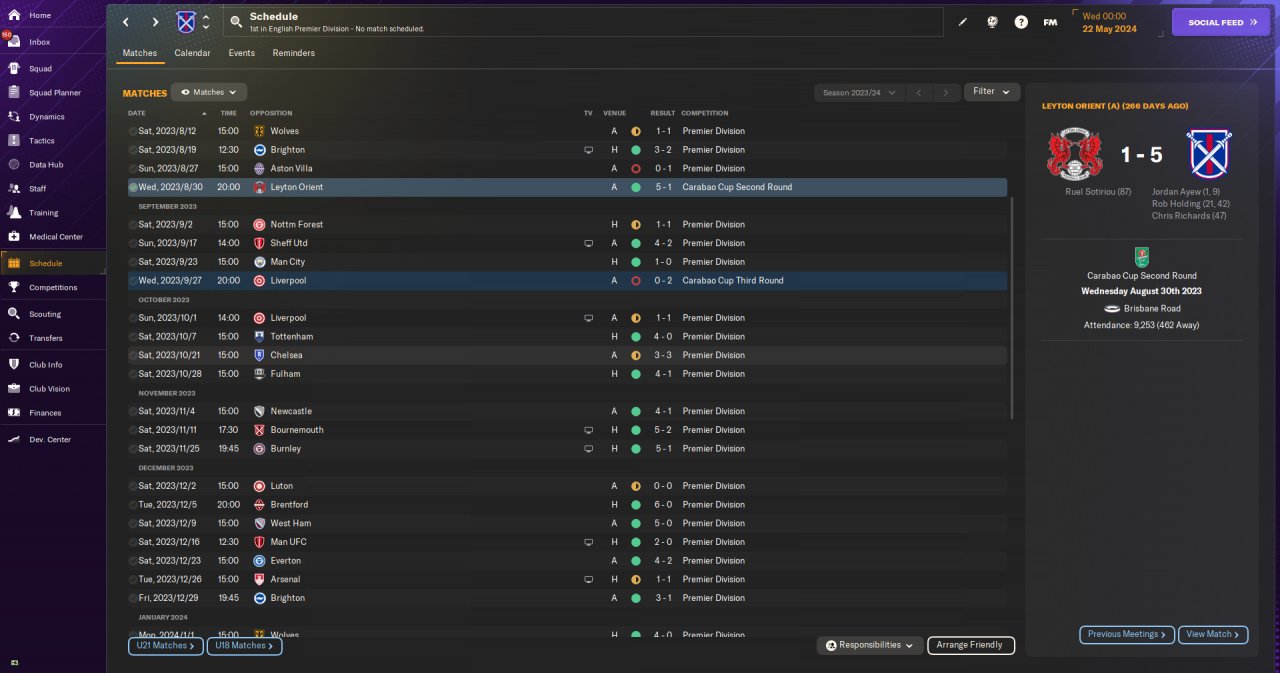This screenshot has width=1280, height=673.
Task: Sort by the Date column header
Action: tap(137, 113)
